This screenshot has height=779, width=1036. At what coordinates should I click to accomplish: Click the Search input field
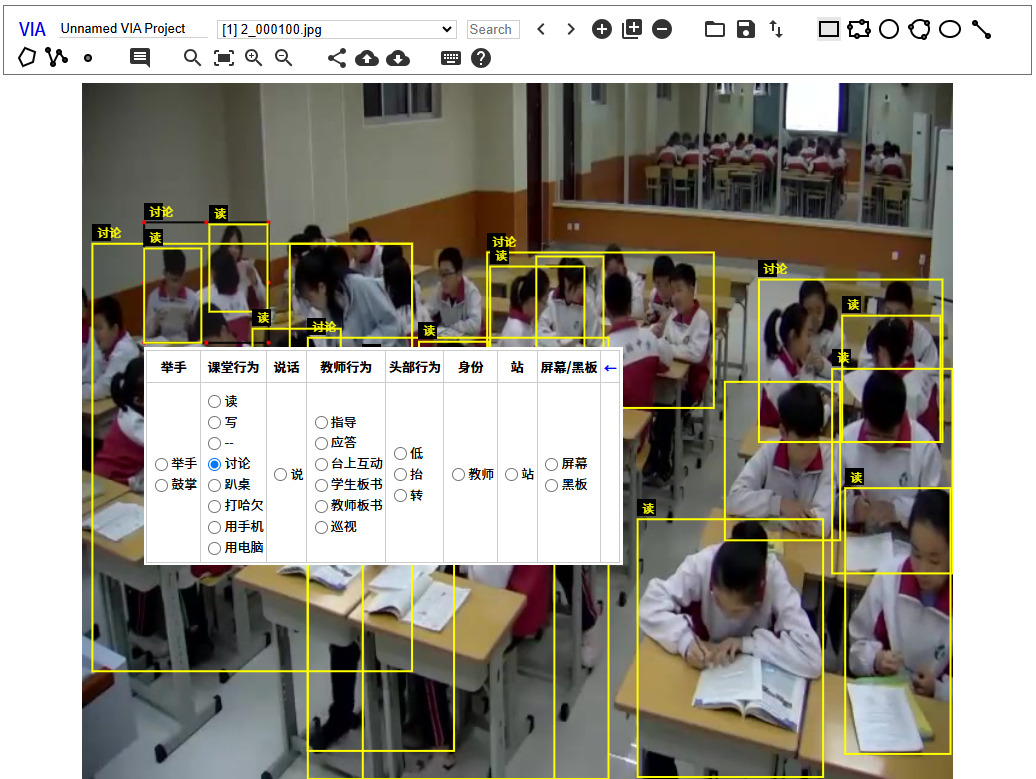coord(493,29)
